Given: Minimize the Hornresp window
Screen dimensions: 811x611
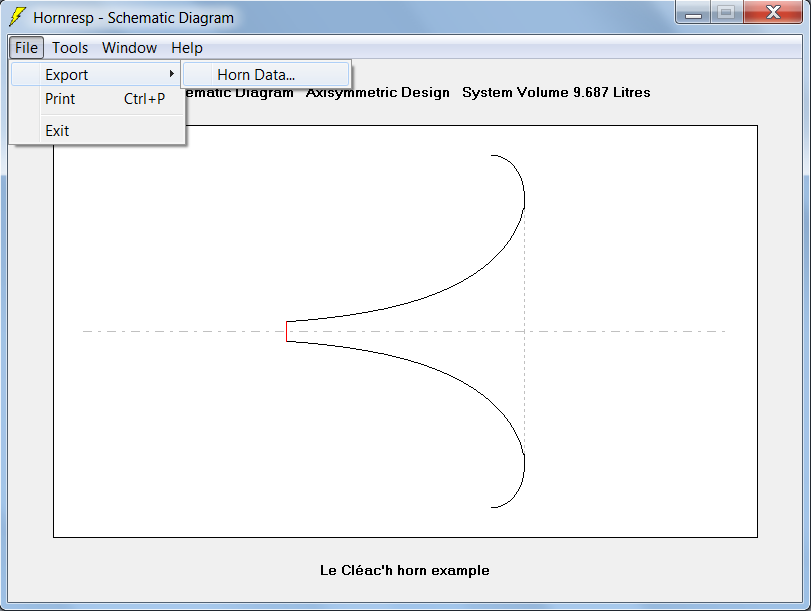Looking at the screenshot, I should pos(693,12).
